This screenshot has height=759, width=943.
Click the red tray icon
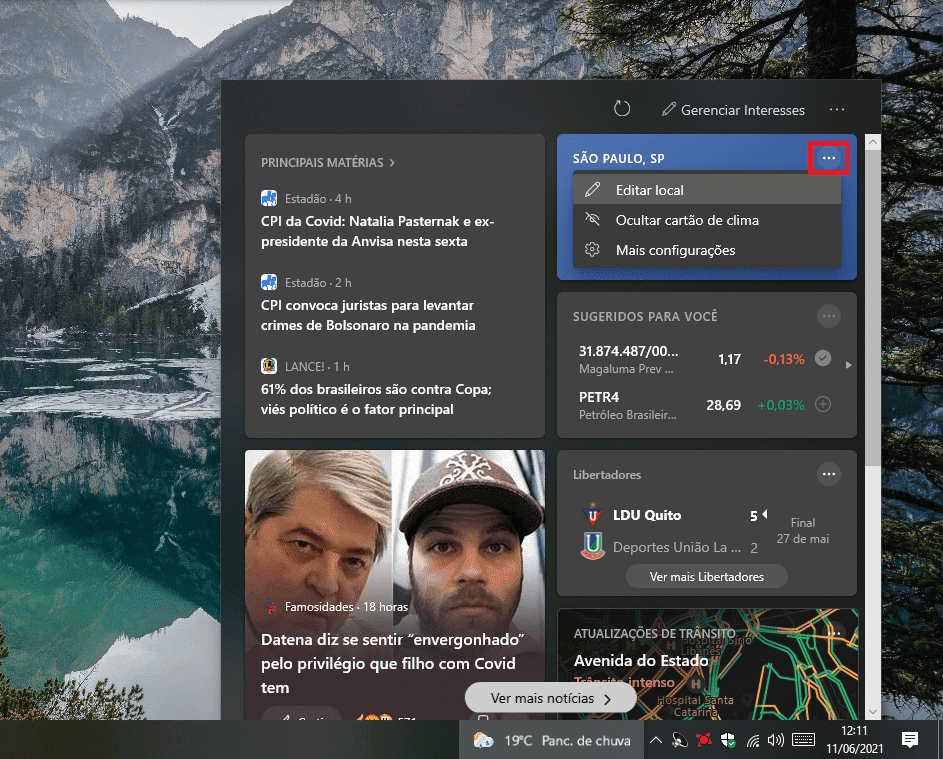pos(704,740)
